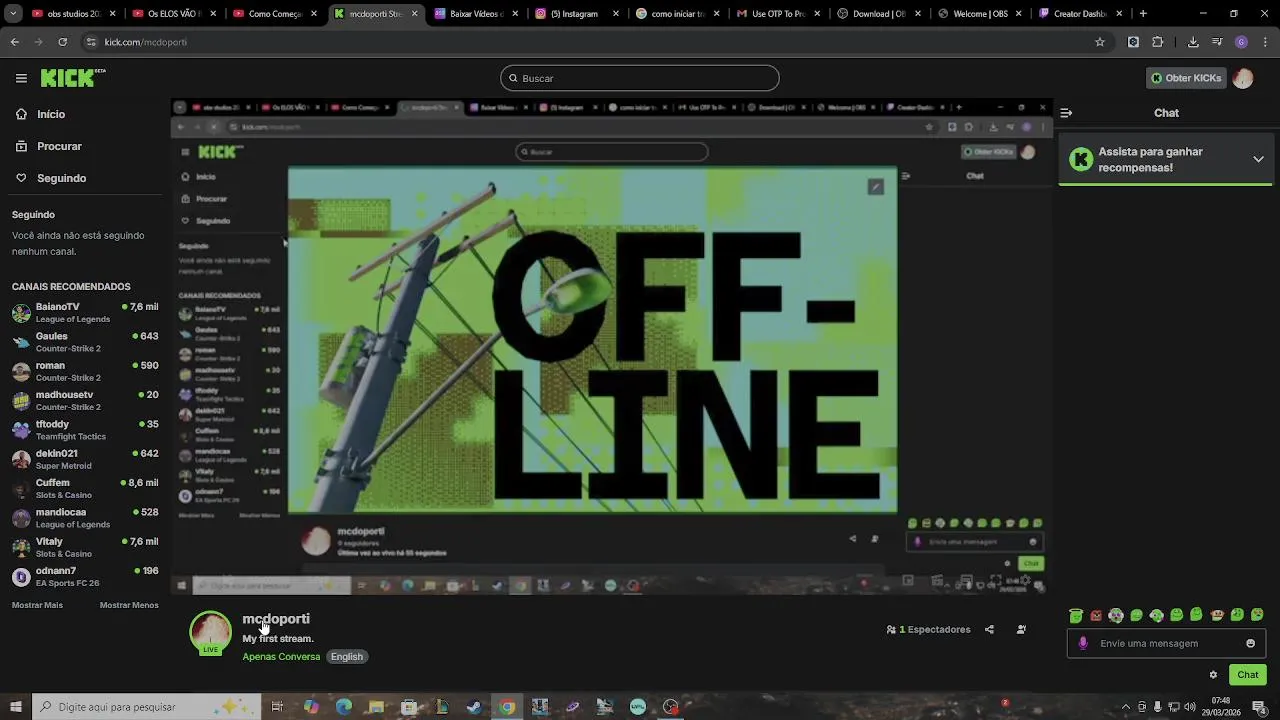This screenshot has width=1280, height=720.
Task: Open madhousetv recommended channel
Action: coord(84,400)
